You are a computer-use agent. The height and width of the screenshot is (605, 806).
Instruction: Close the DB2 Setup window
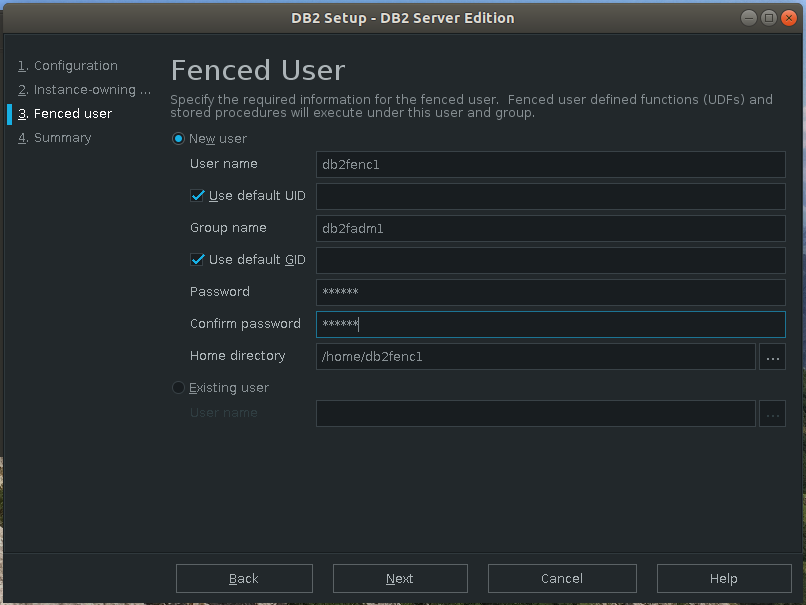coord(788,18)
